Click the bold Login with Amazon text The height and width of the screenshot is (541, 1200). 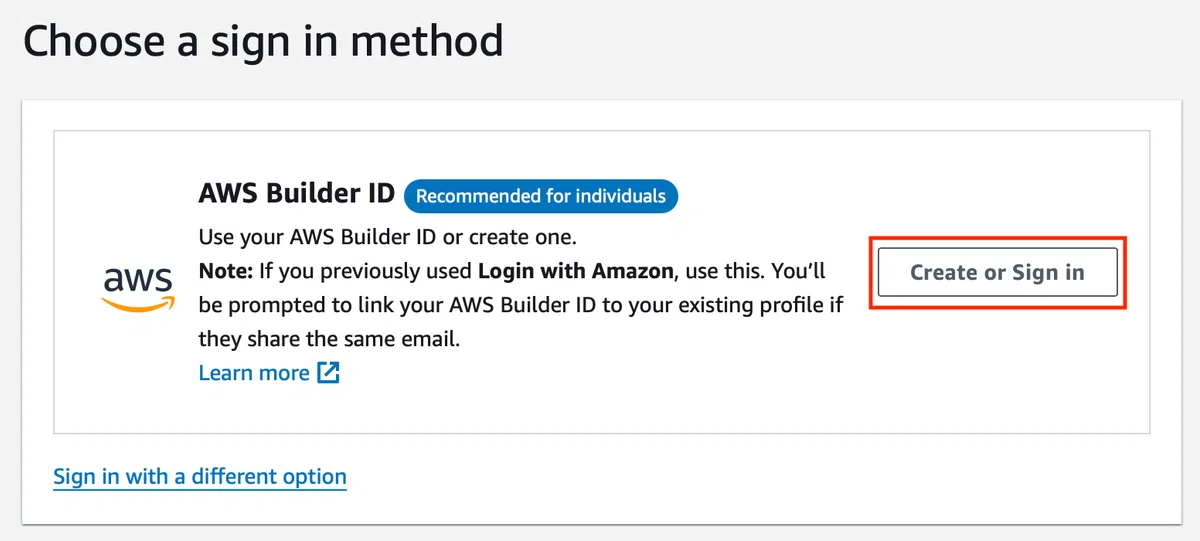574,272
